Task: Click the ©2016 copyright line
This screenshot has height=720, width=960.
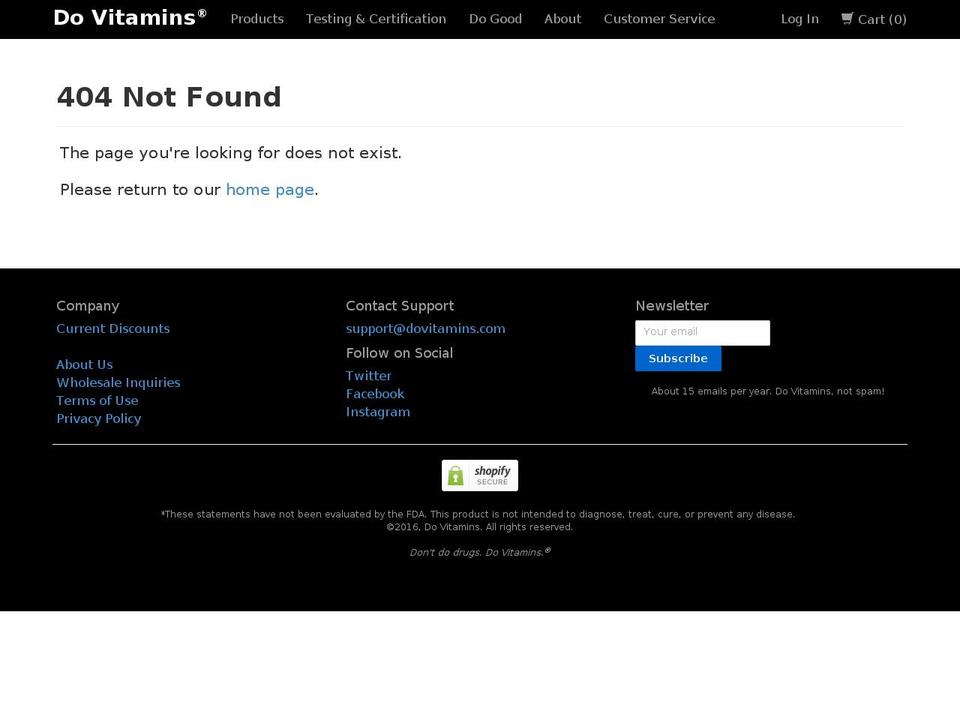Action: pyautogui.click(x=479, y=527)
